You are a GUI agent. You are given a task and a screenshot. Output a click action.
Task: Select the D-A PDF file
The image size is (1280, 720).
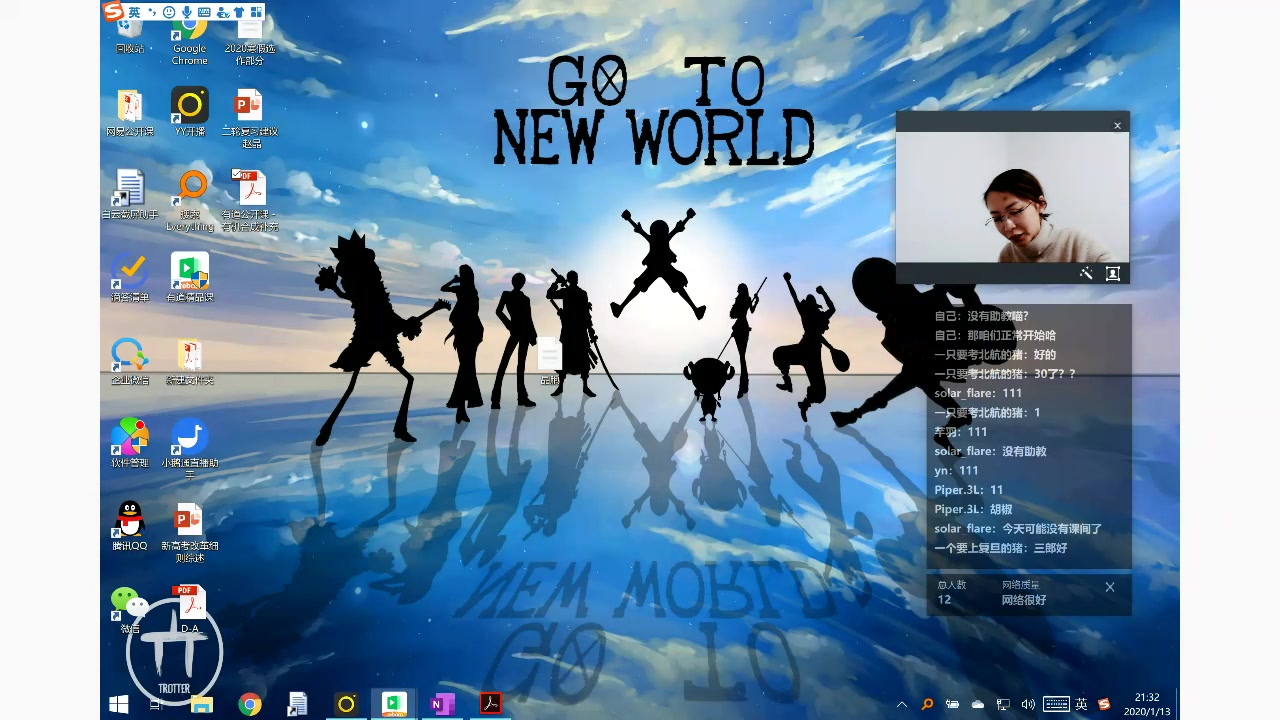pos(189,609)
